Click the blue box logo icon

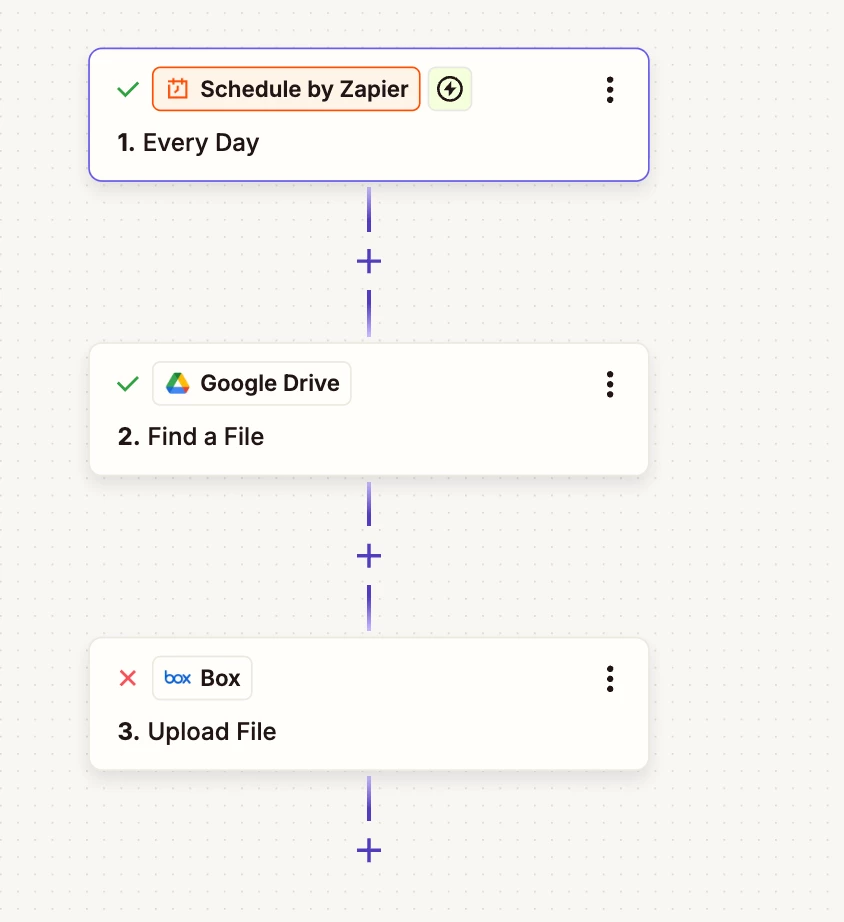177,678
